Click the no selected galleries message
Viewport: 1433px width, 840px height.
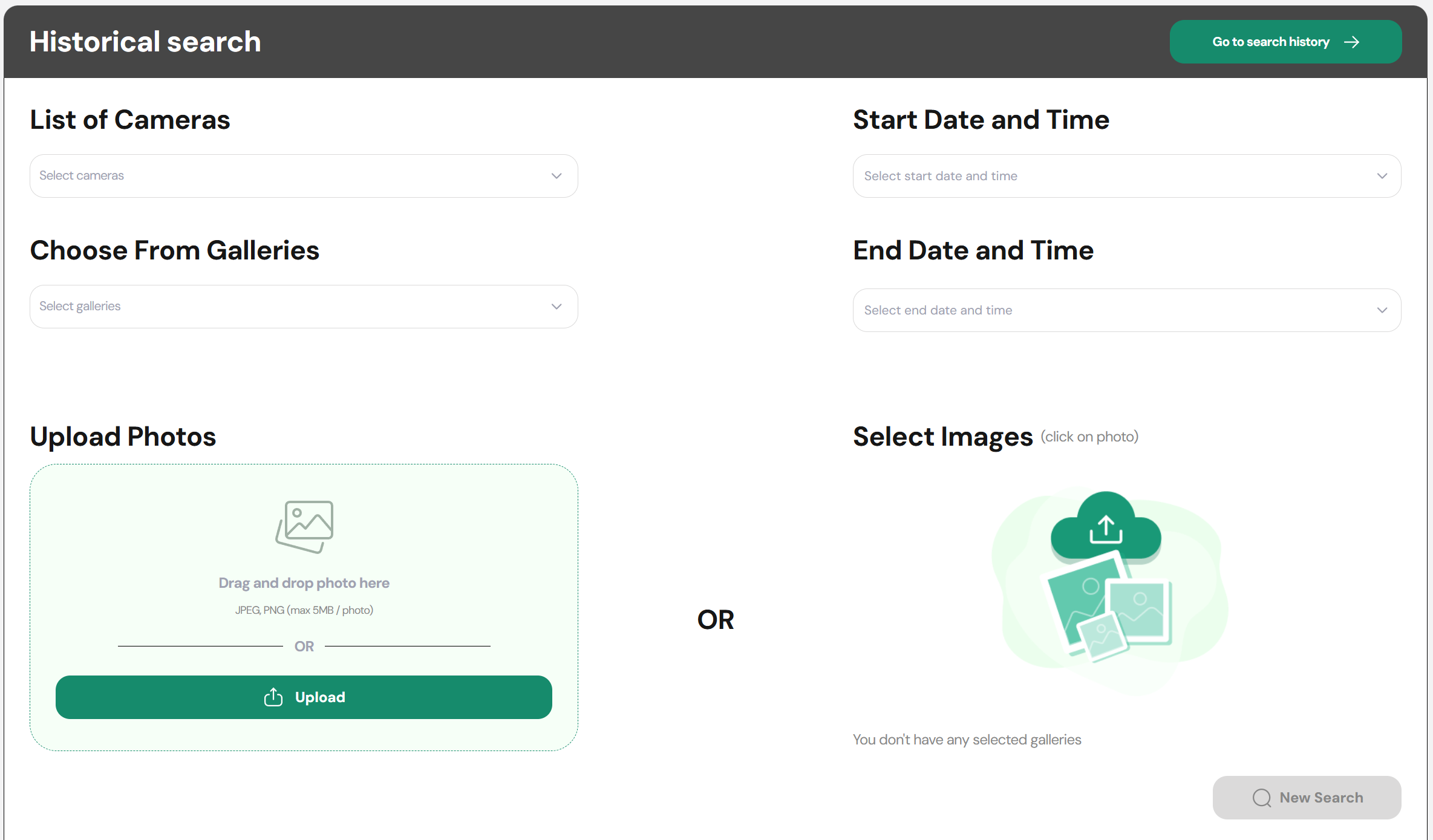click(x=967, y=740)
